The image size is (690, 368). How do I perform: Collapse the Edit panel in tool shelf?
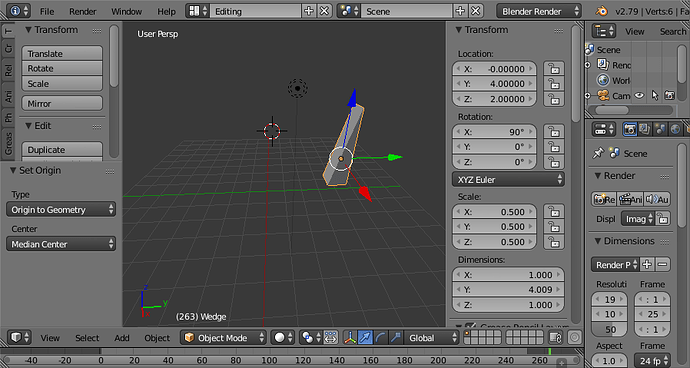click(28, 126)
